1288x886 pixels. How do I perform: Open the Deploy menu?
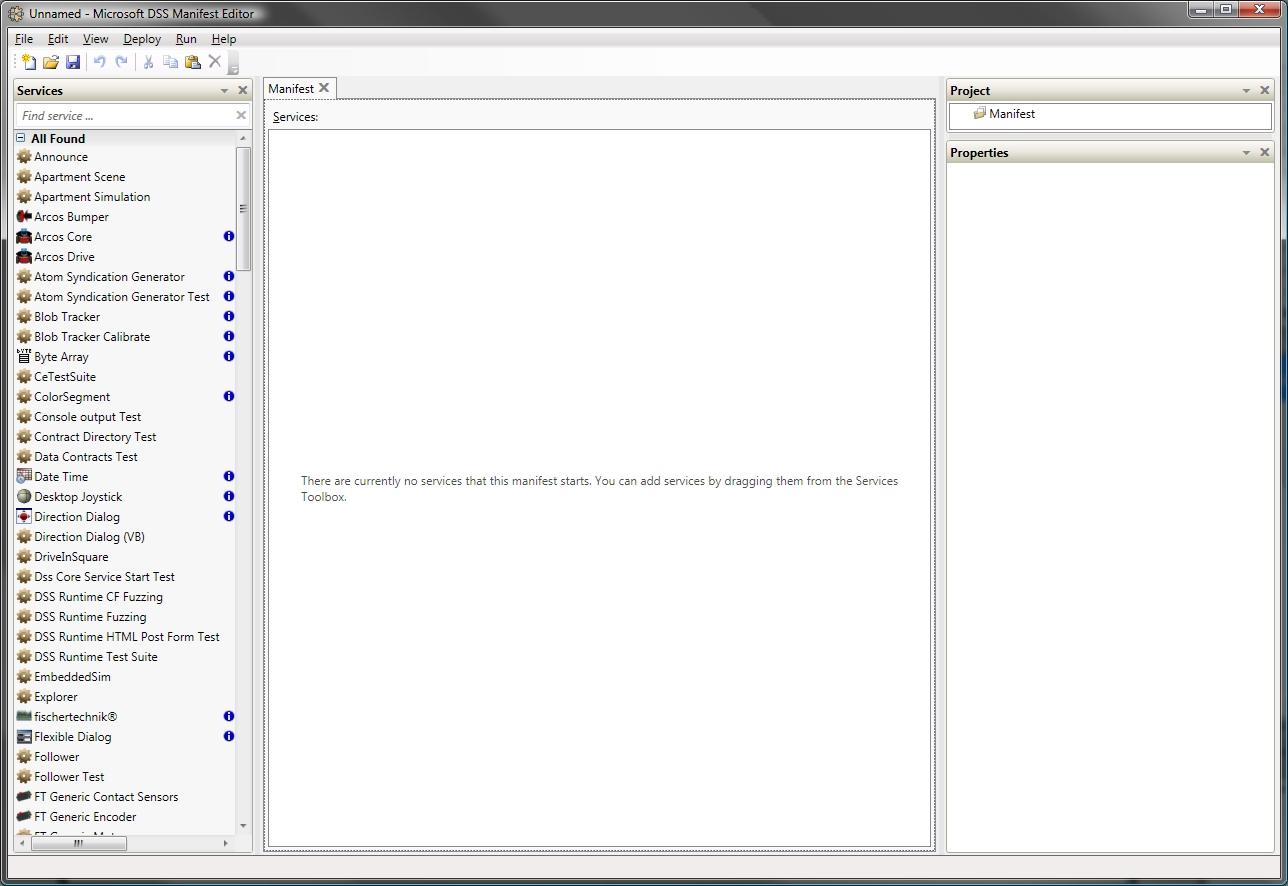142,39
